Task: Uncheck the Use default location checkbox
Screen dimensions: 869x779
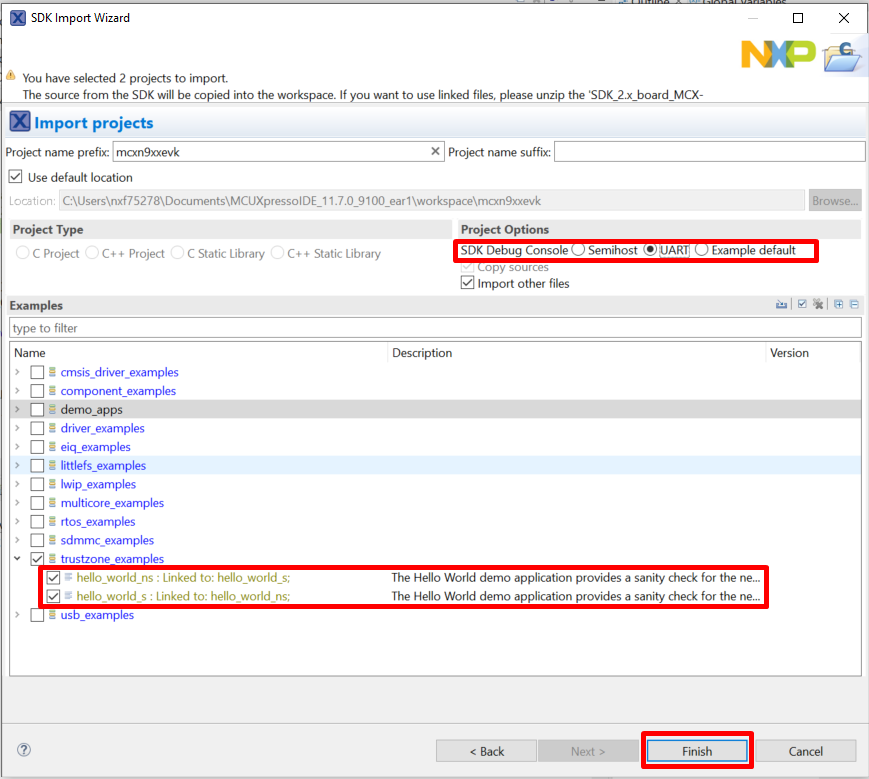Action: pos(15,177)
